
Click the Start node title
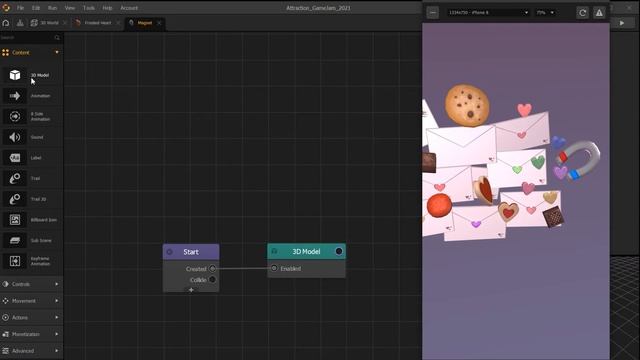pyautogui.click(x=191, y=252)
